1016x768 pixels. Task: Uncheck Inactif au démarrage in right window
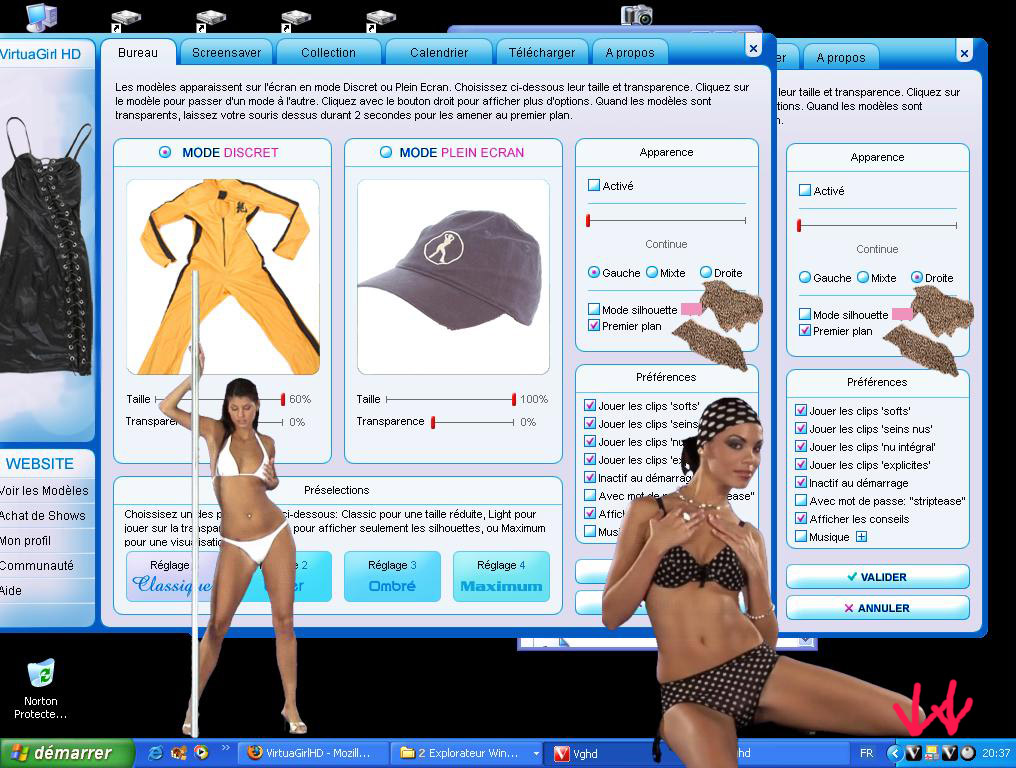tap(801, 482)
